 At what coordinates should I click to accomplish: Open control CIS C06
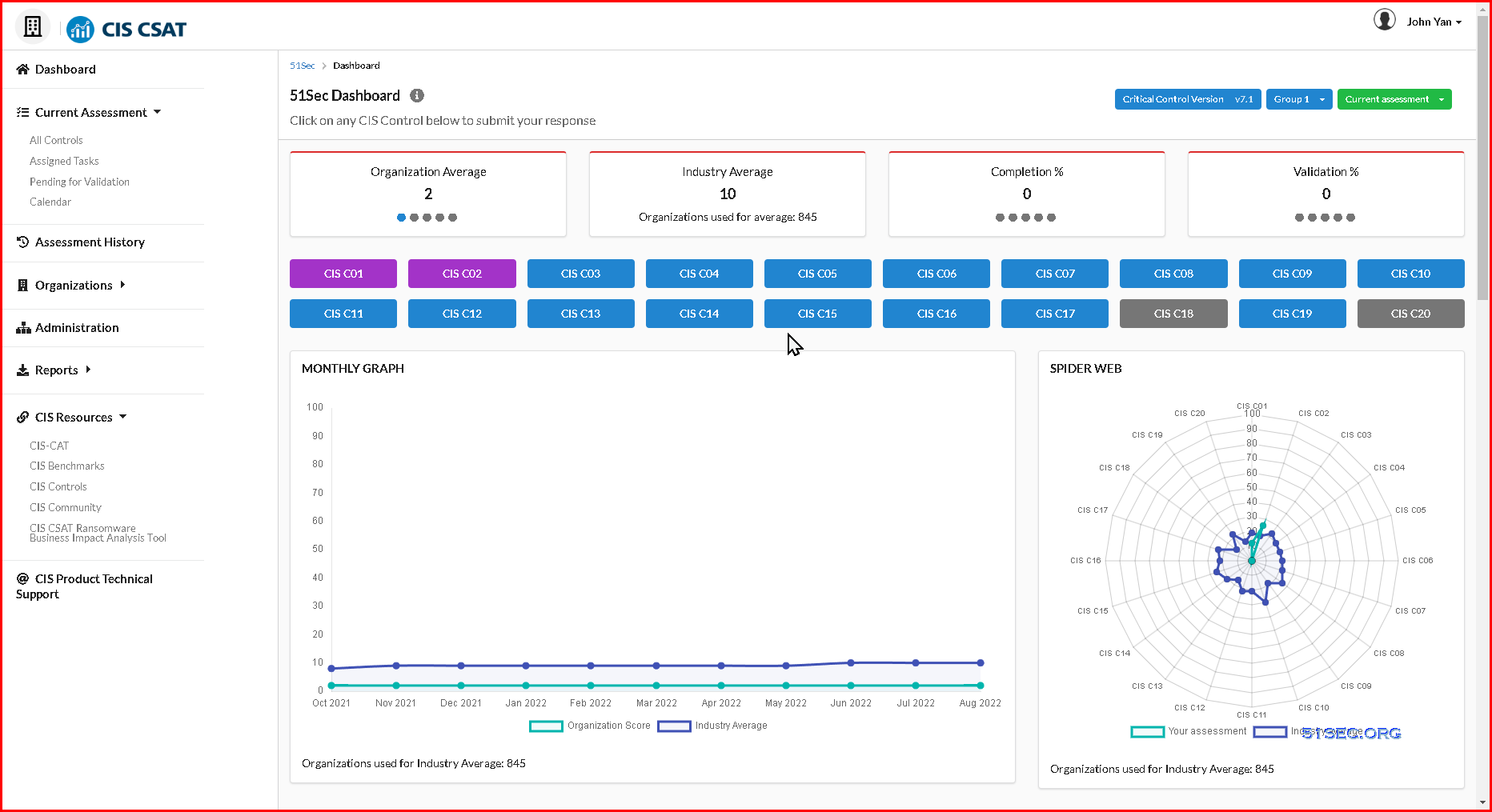tap(937, 274)
